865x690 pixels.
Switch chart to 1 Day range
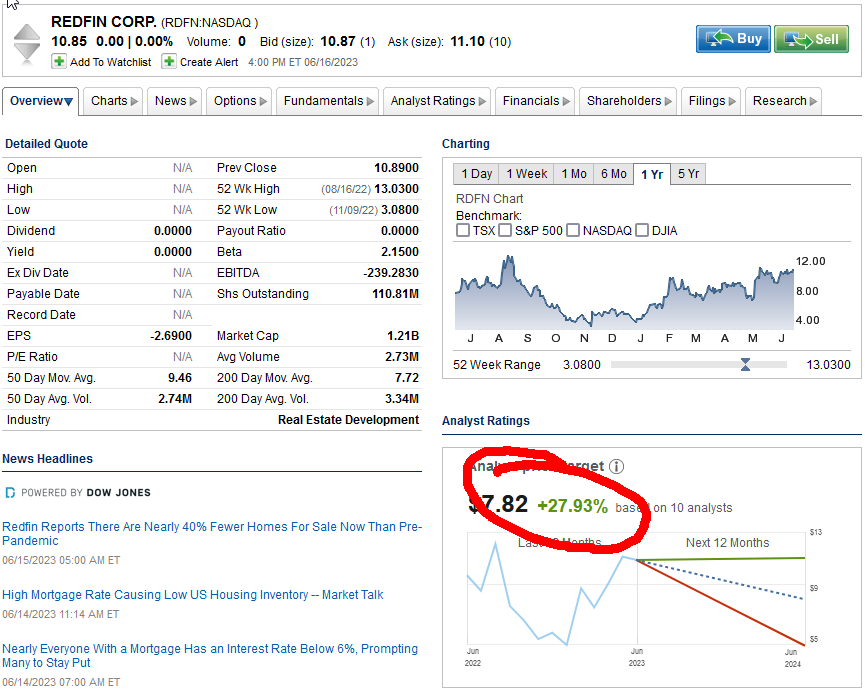[x=476, y=174]
